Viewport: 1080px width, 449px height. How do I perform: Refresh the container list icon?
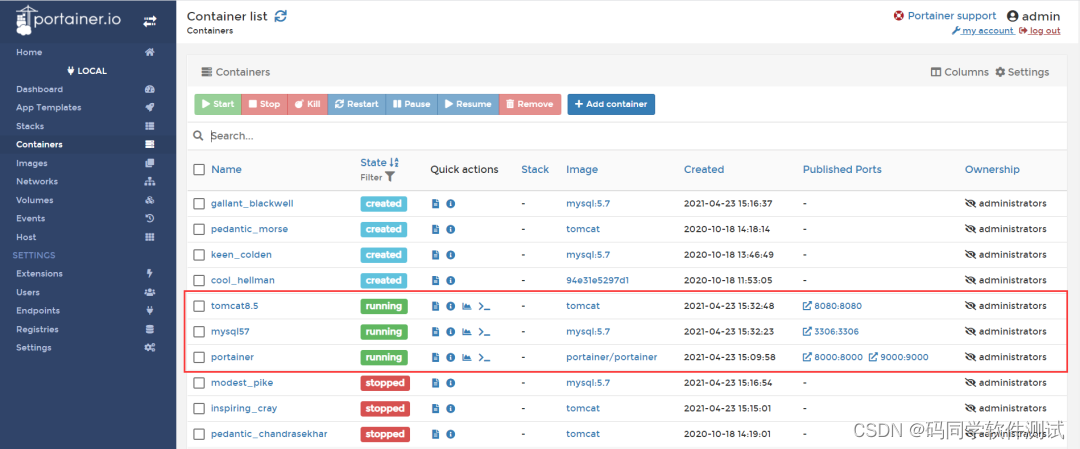tap(280, 16)
